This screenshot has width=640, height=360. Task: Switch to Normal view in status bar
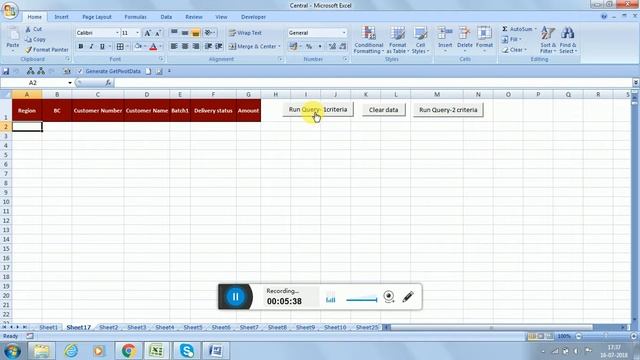click(x=531, y=336)
